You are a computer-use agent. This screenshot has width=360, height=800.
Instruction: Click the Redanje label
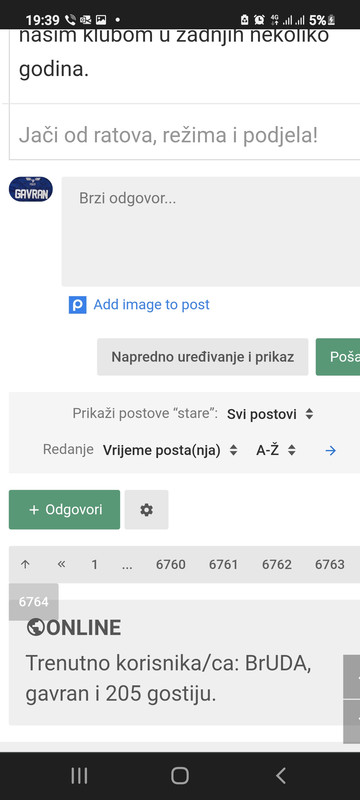(68, 449)
